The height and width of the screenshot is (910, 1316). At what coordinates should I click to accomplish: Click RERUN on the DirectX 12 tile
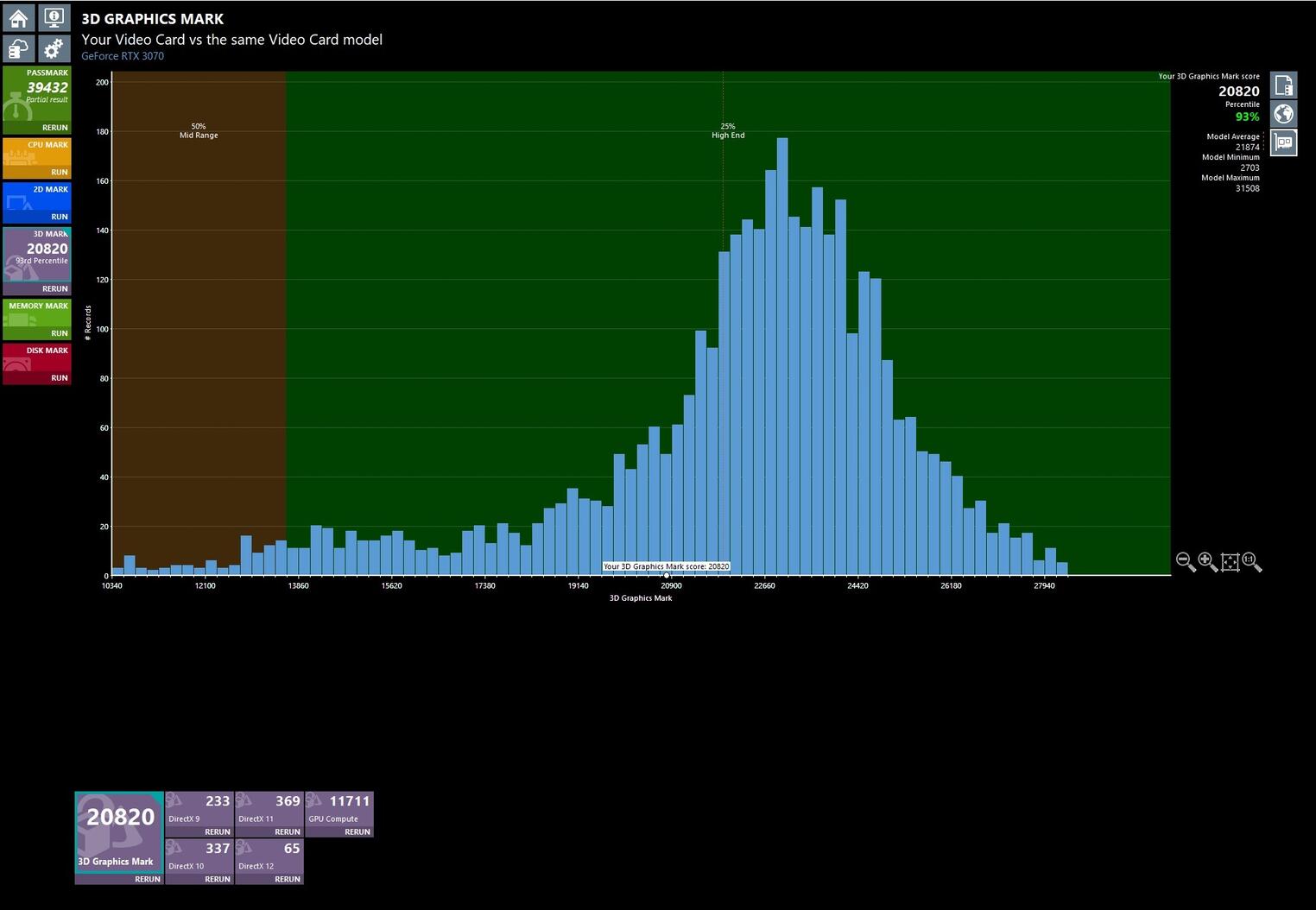288,879
